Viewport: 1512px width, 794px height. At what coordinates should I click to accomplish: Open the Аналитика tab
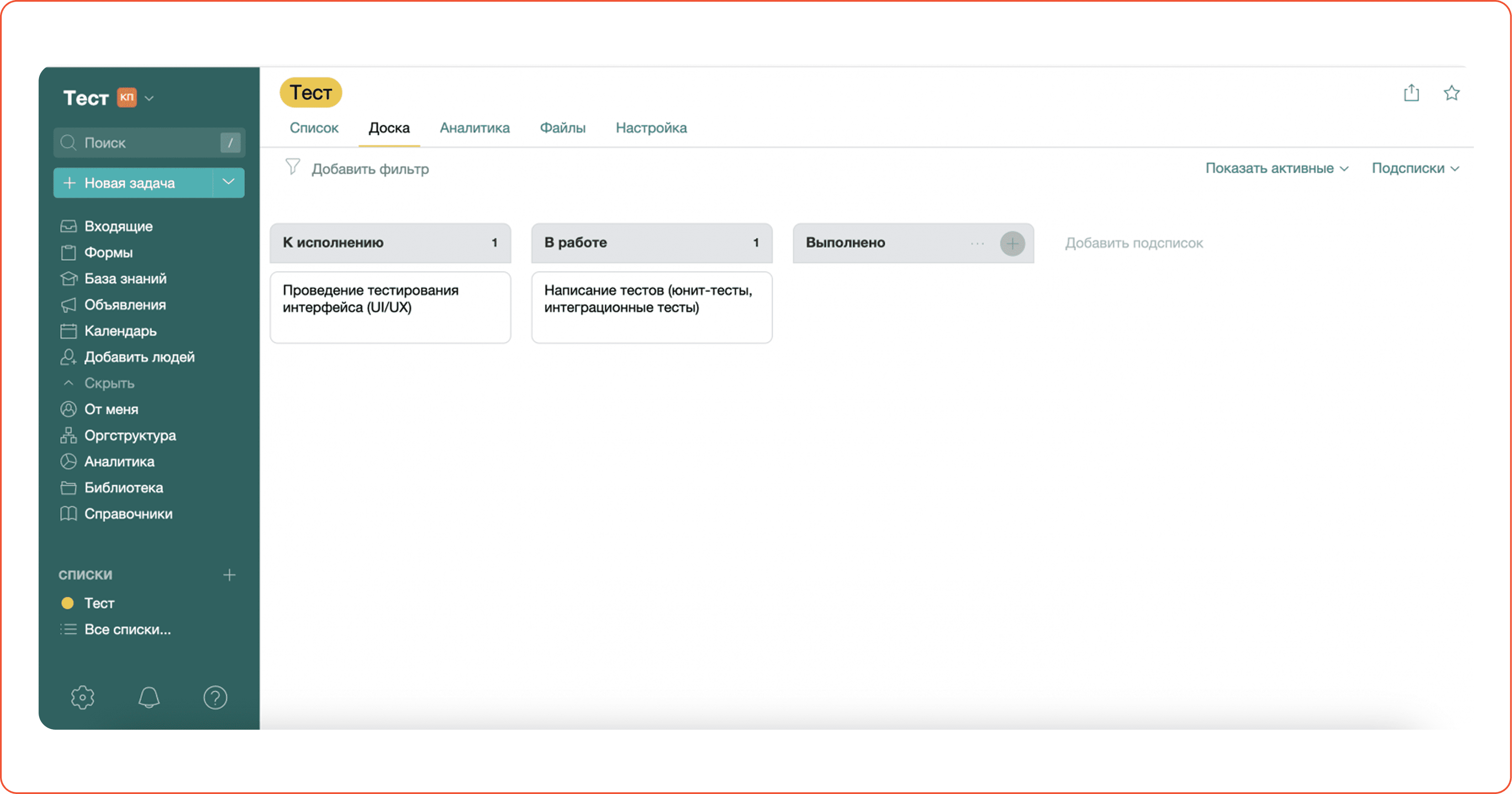click(475, 128)
